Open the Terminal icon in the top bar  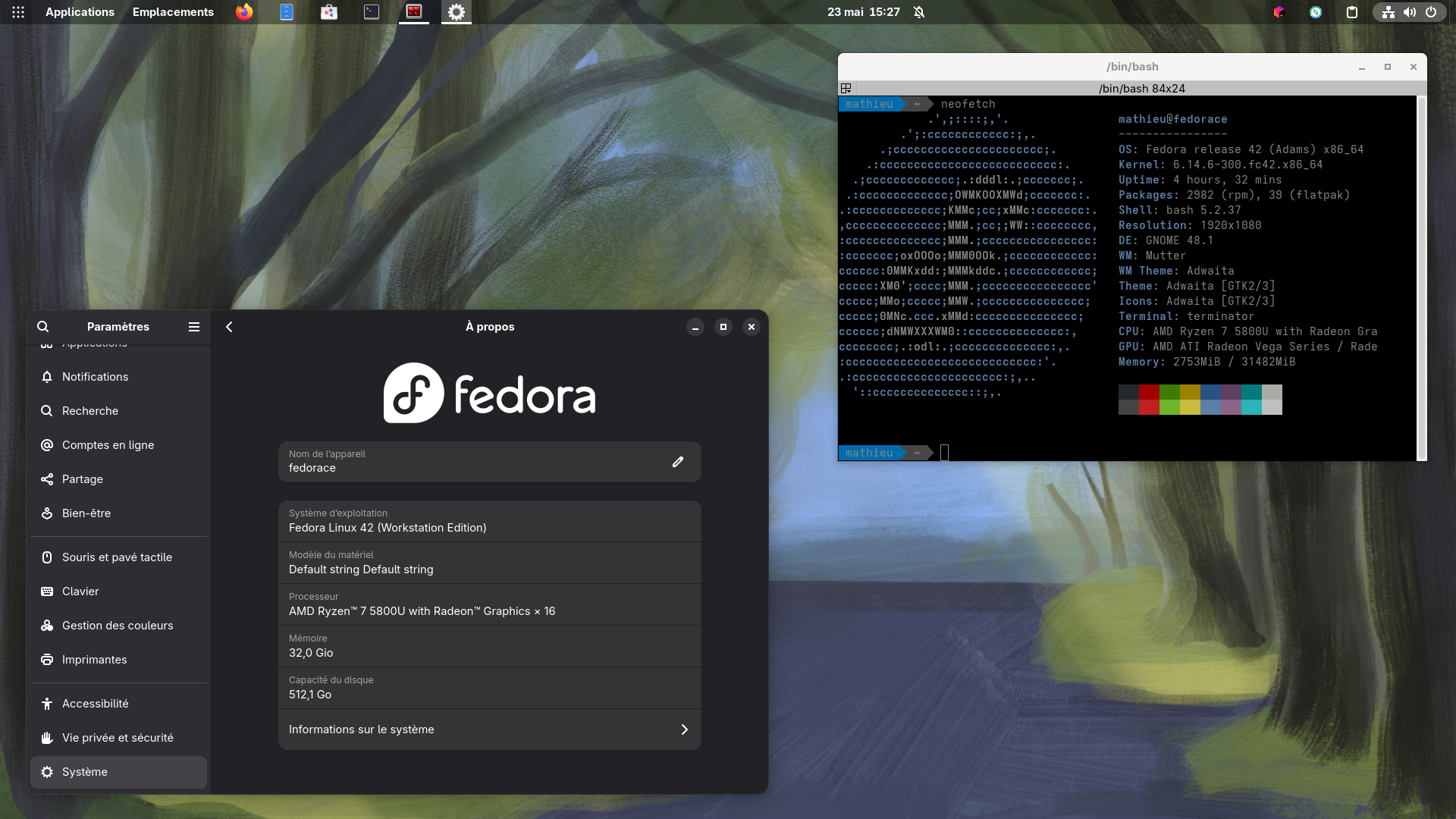coord(372,12)
